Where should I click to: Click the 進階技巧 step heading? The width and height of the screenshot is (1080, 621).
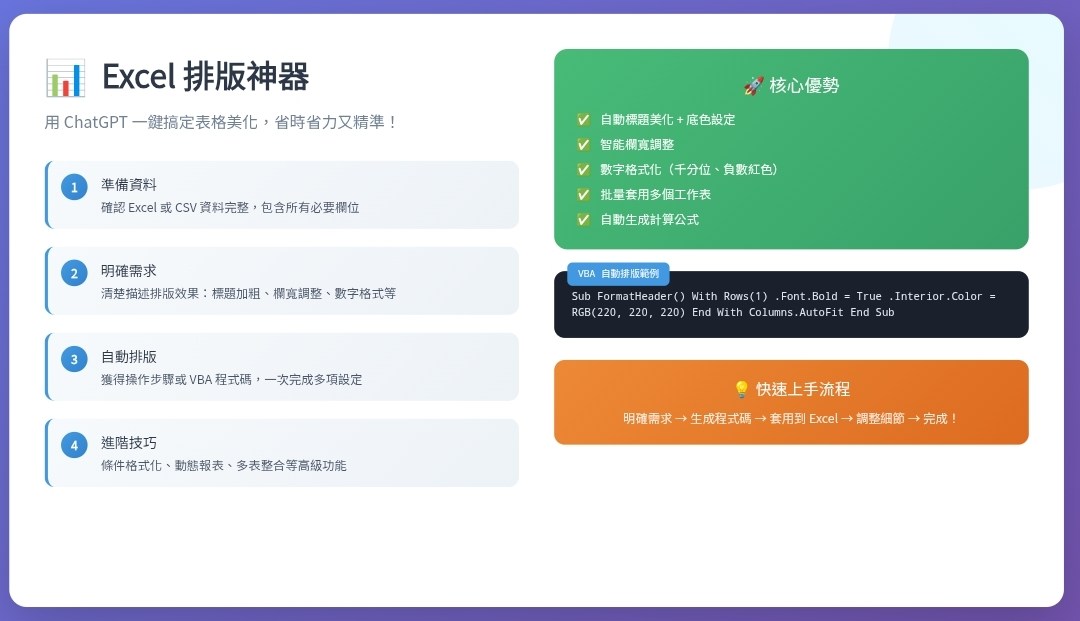click(129, 443)
